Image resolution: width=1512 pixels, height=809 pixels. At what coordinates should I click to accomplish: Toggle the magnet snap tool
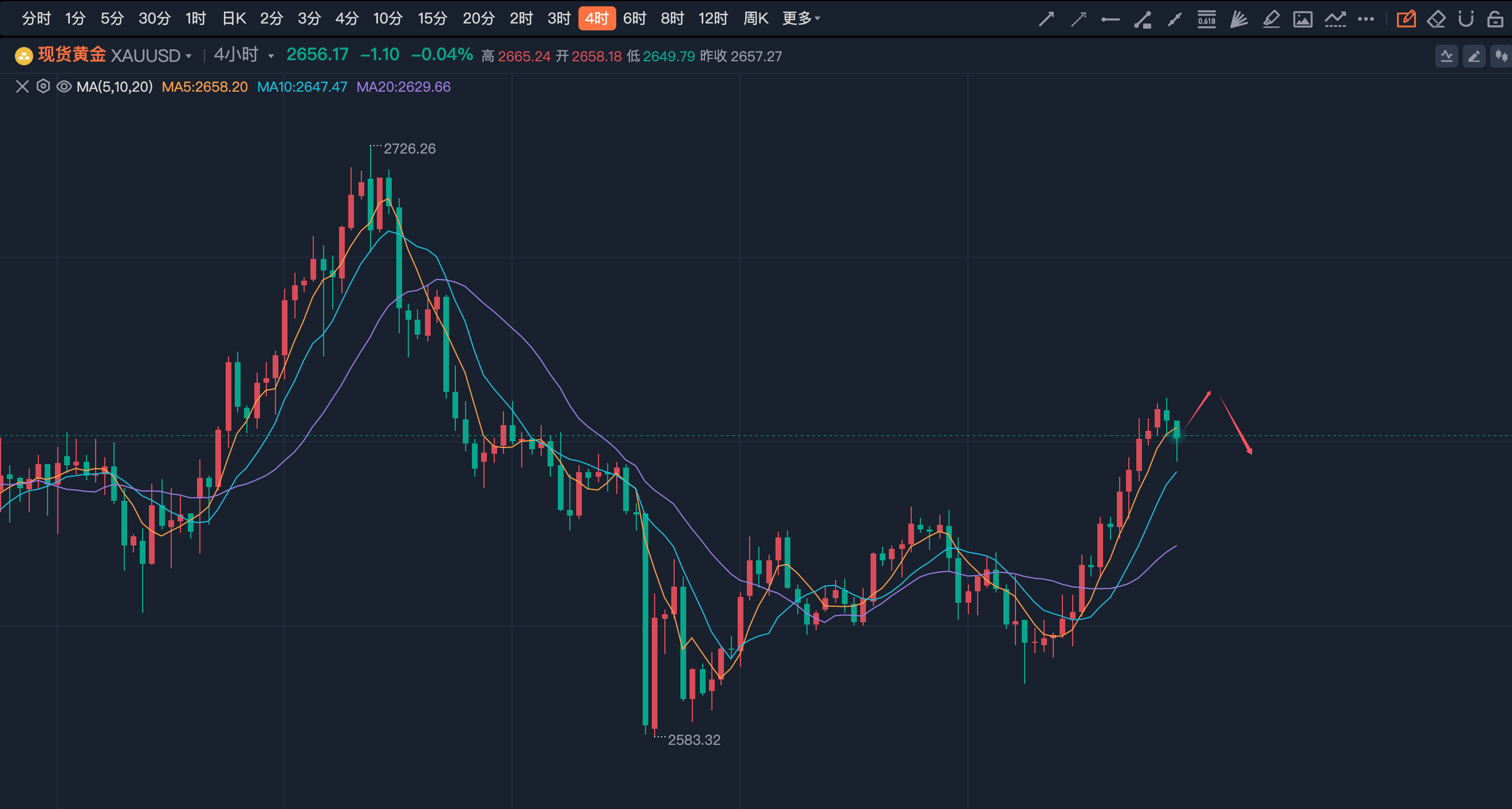tap(1466, 19)
